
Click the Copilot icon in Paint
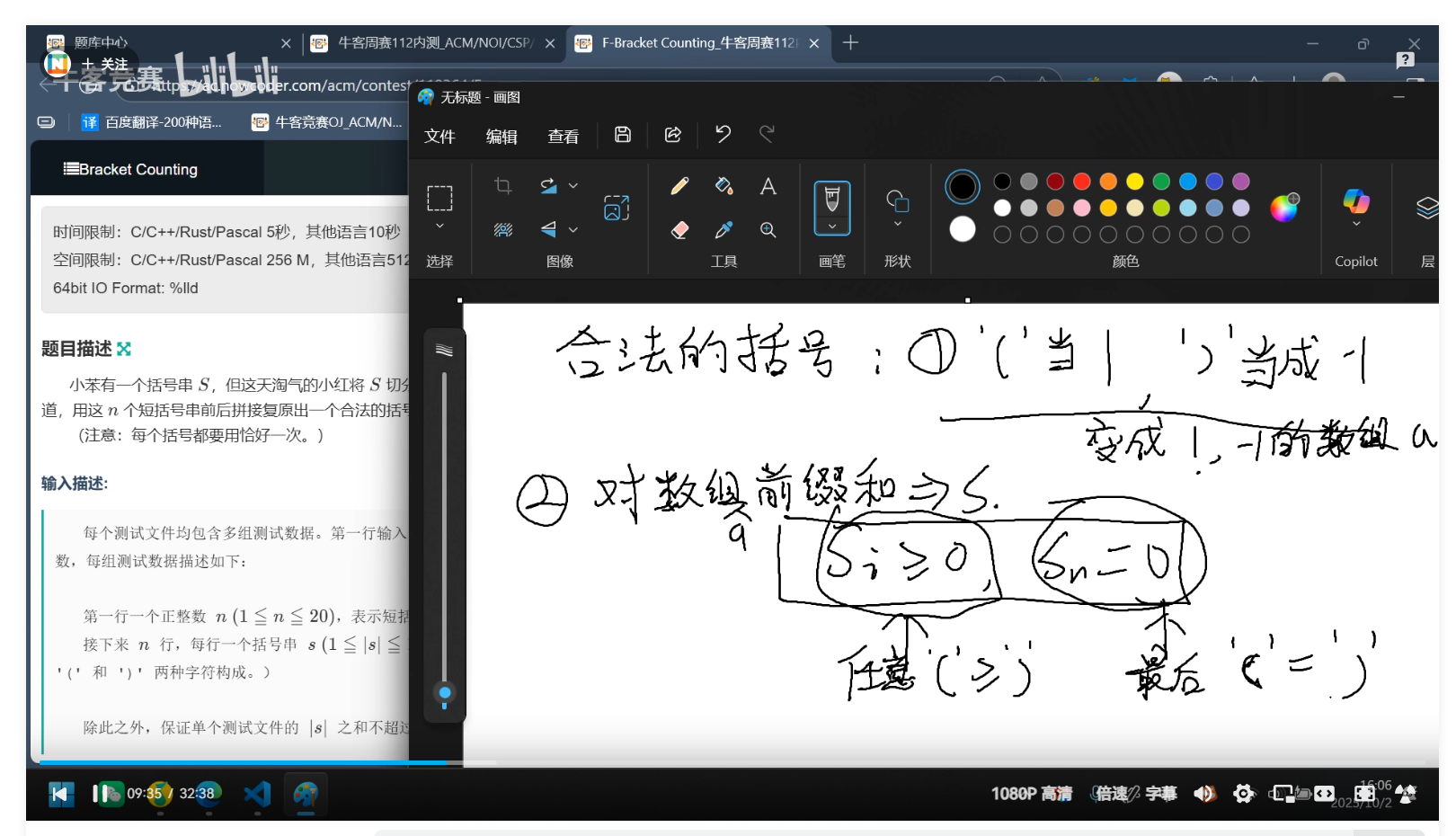(x=1356, y=200)
